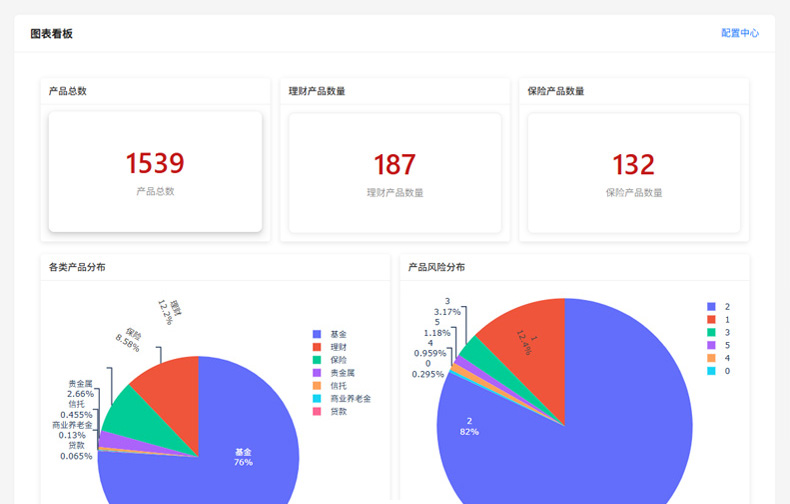Select the 保险产品数量 card showing 132
This screenshot has height=504, width=790.
pyautogui.click(x=634, y=172)
